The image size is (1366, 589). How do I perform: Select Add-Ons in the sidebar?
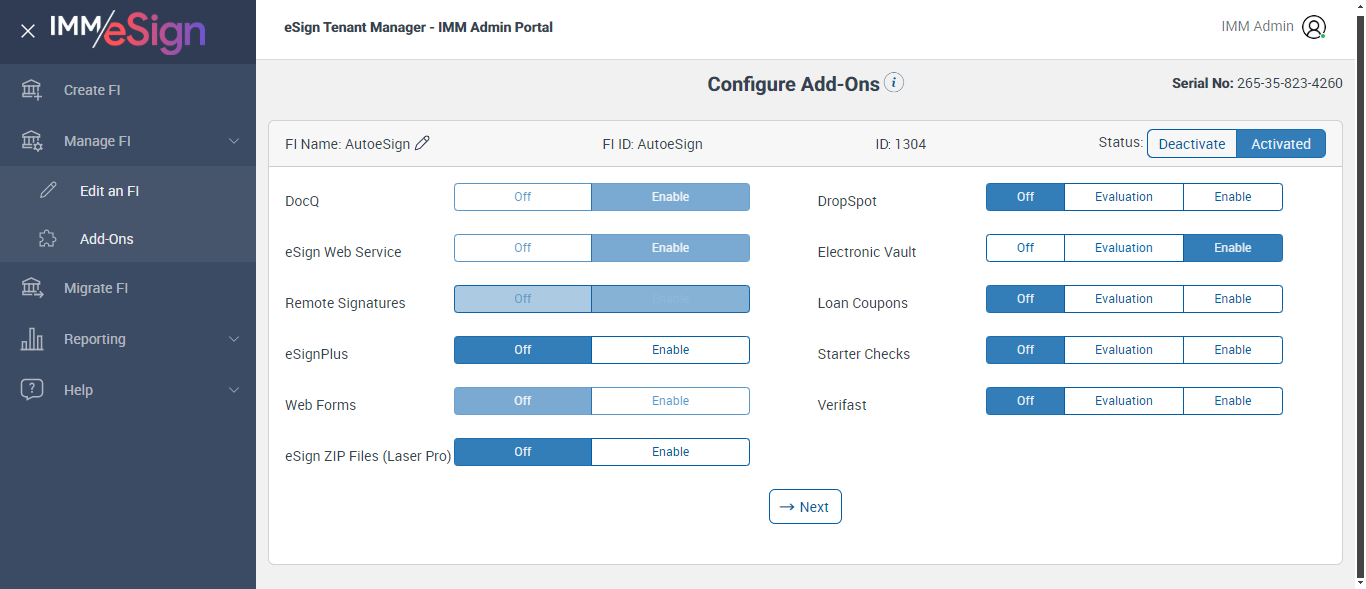pyautogui.click(x=106, y=239)
